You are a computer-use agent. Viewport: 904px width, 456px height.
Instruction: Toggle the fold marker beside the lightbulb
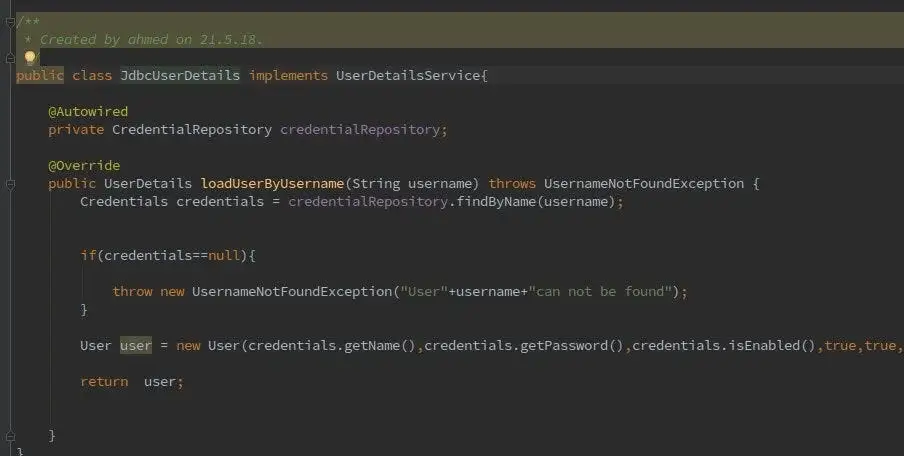click(10, 58)
